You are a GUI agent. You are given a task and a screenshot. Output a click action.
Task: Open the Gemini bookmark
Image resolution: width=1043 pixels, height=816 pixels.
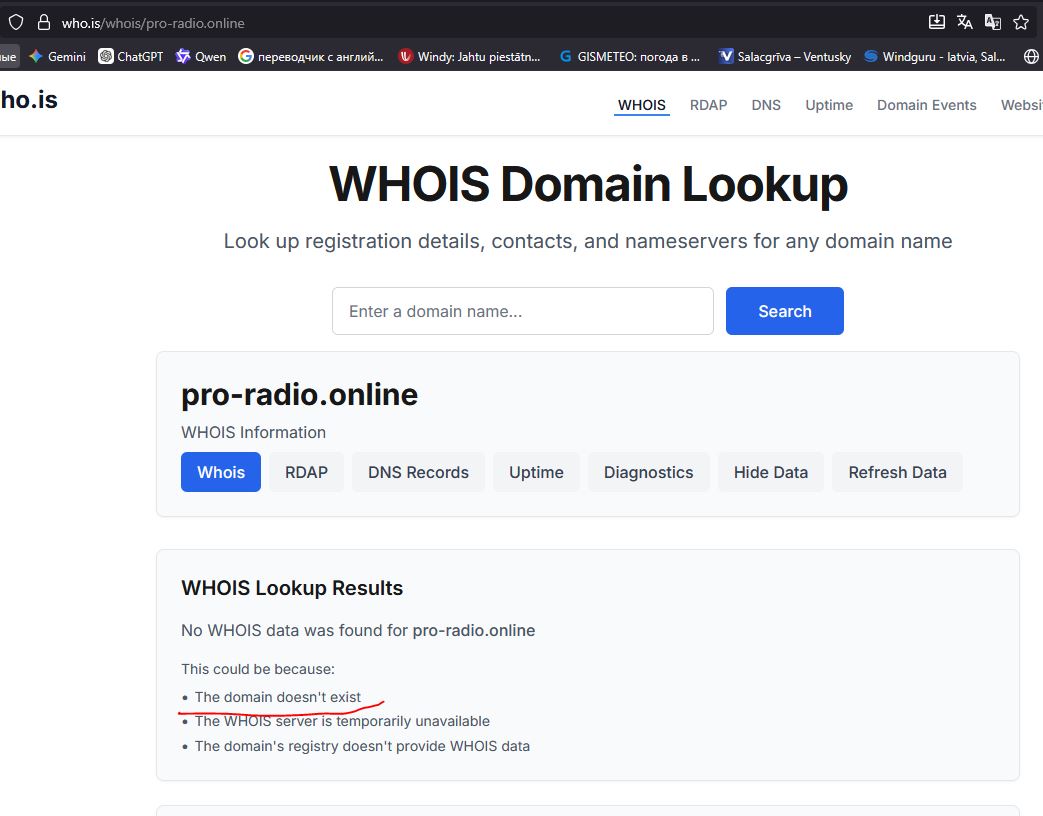pyautogui.click(x=57, y=57)
